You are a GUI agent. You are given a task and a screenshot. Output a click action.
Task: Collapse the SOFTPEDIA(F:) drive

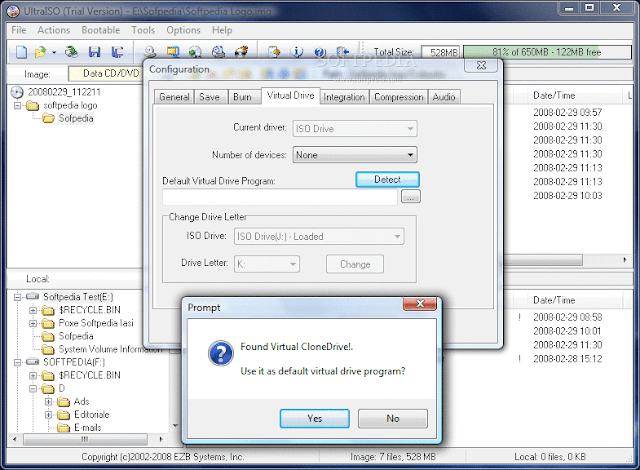pyautogui.click(x=17, y=362)
